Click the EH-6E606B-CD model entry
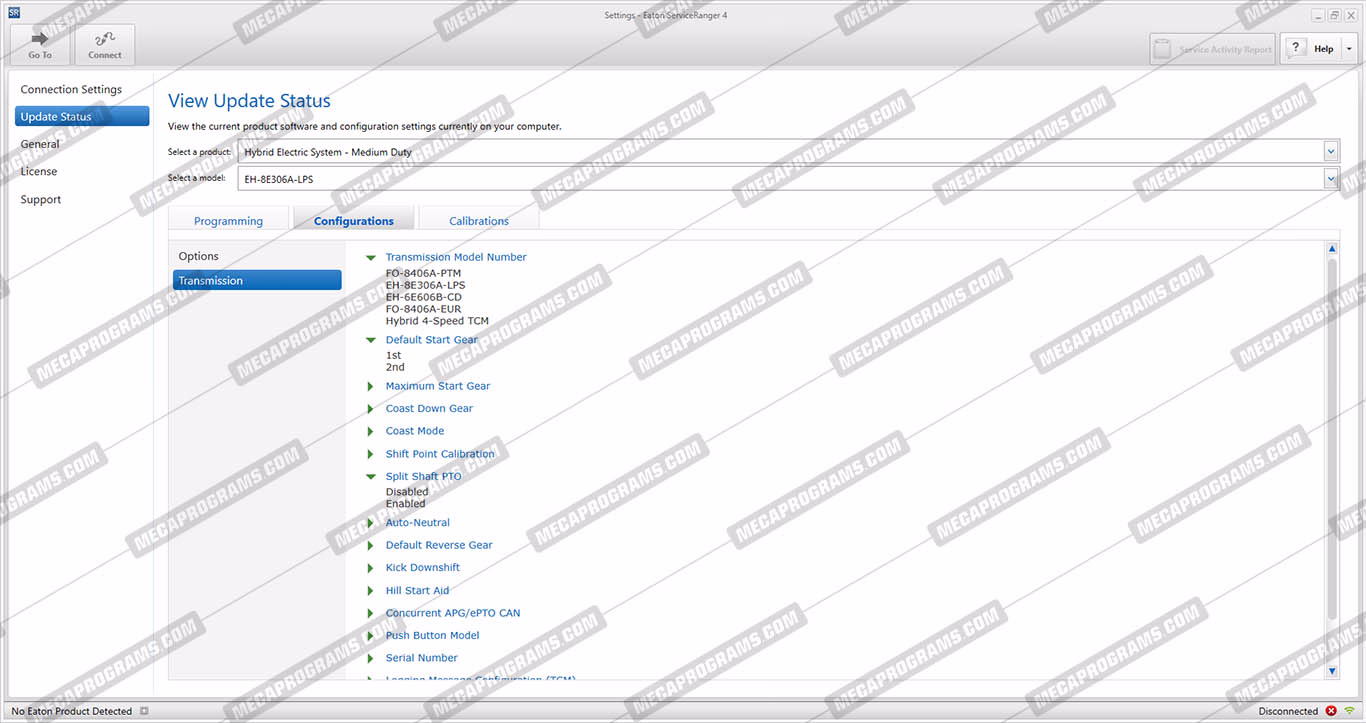This screenshot has height=723, width=1366. click(424, 297)
